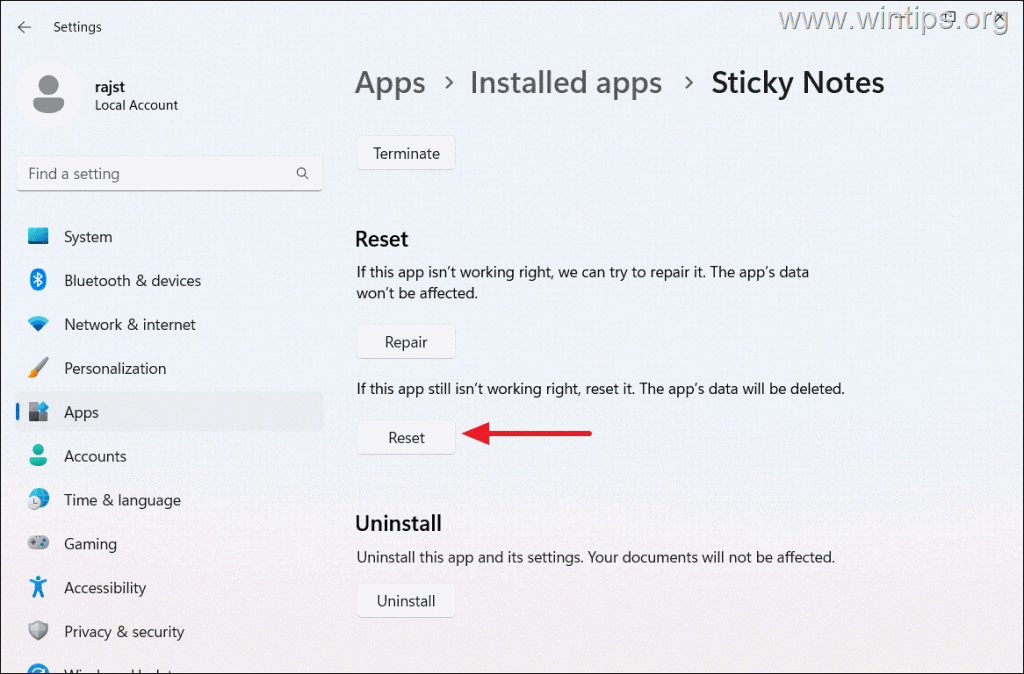Click the Accessibility figure icon

[x=38, y=587]
